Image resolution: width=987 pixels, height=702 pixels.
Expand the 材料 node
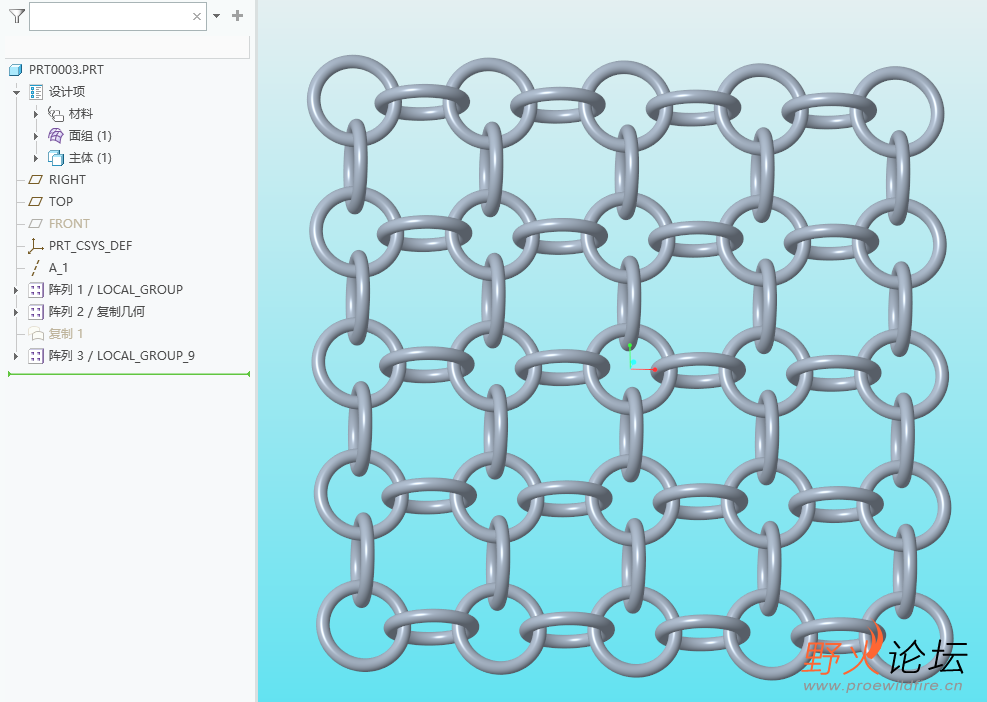36,114
